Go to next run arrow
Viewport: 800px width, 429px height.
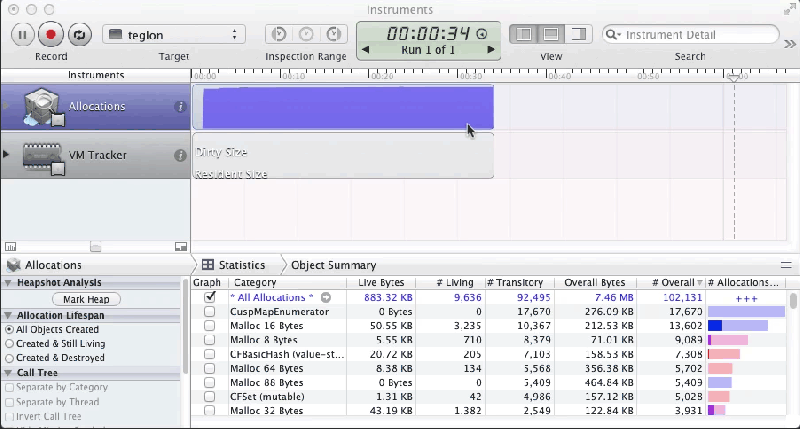[x=491, y=49]
